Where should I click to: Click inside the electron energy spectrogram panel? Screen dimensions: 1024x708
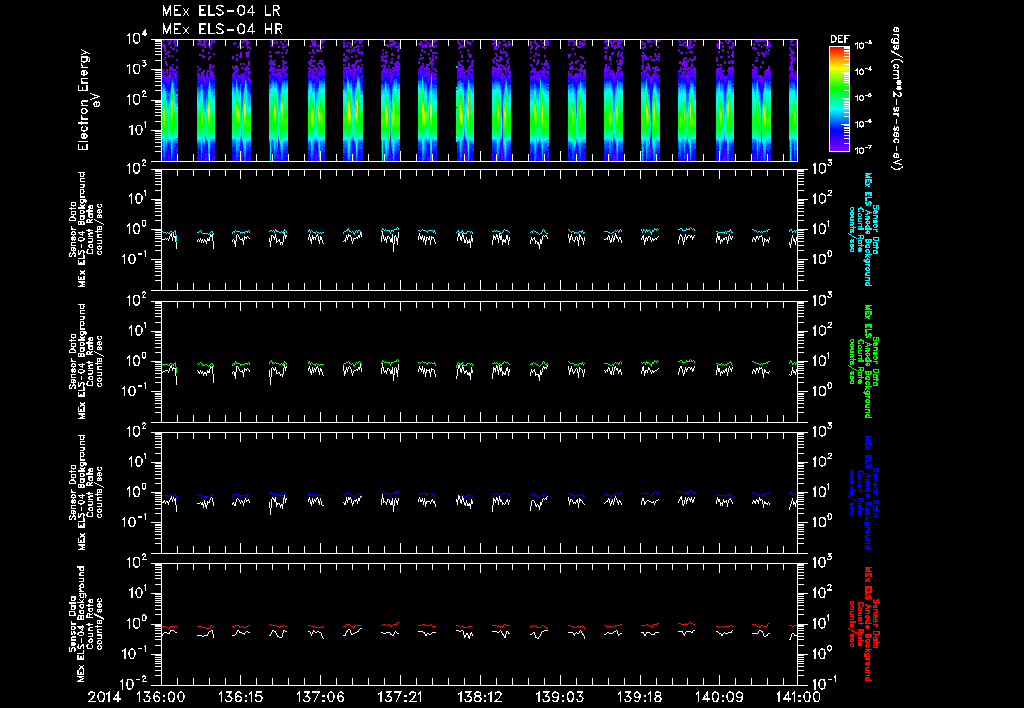tap(479, 100)
